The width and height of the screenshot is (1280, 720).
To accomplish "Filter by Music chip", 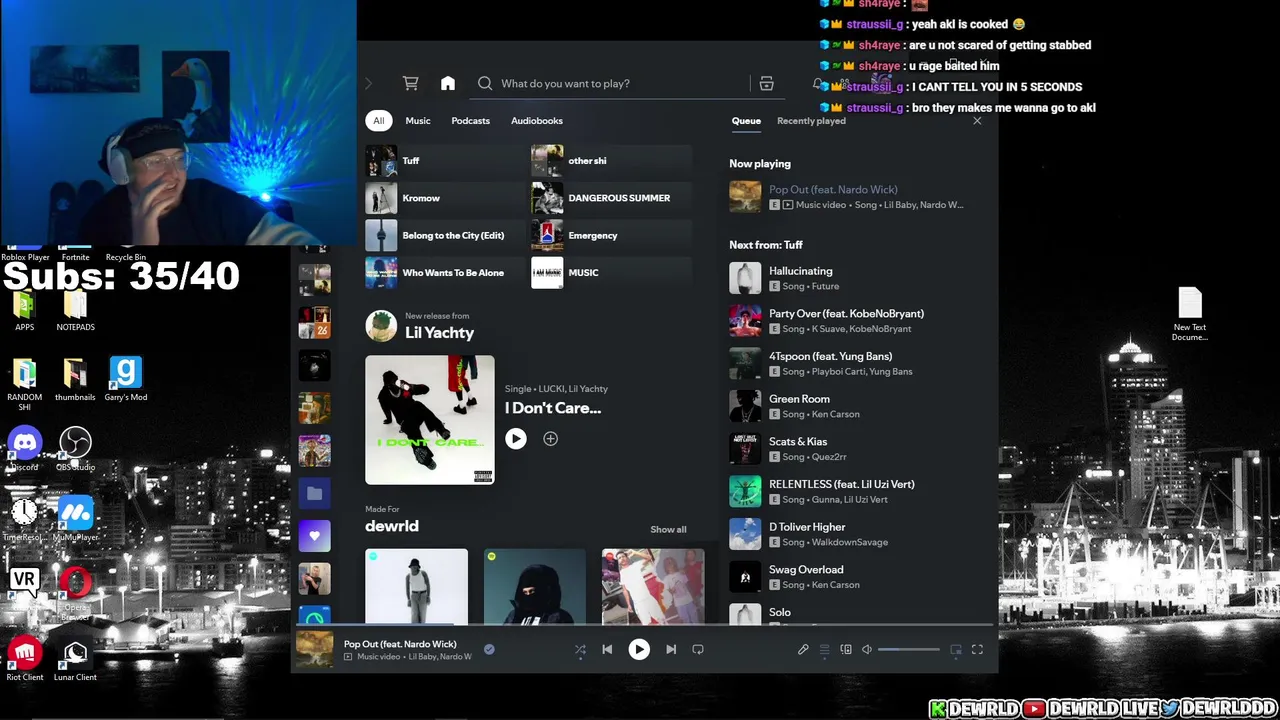I will pos(418,121).
